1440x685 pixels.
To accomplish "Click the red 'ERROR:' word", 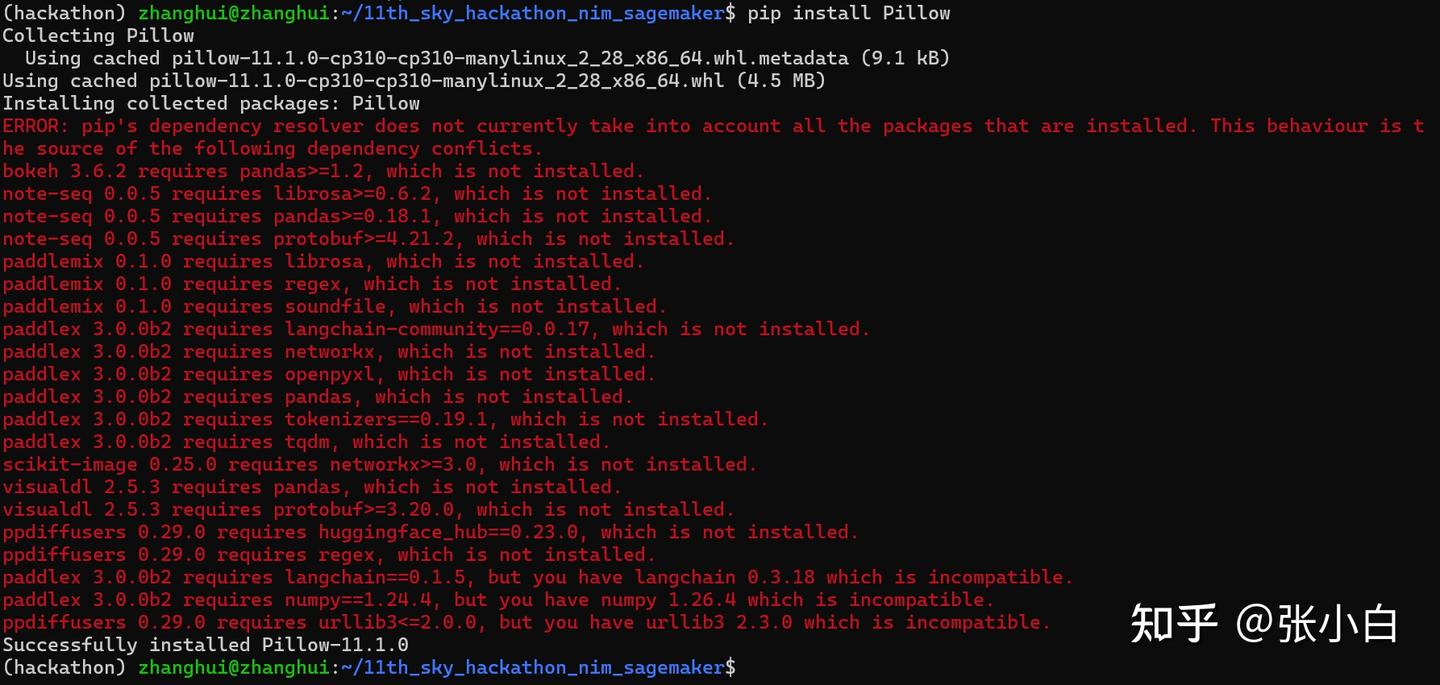I will tap(36, 126).
